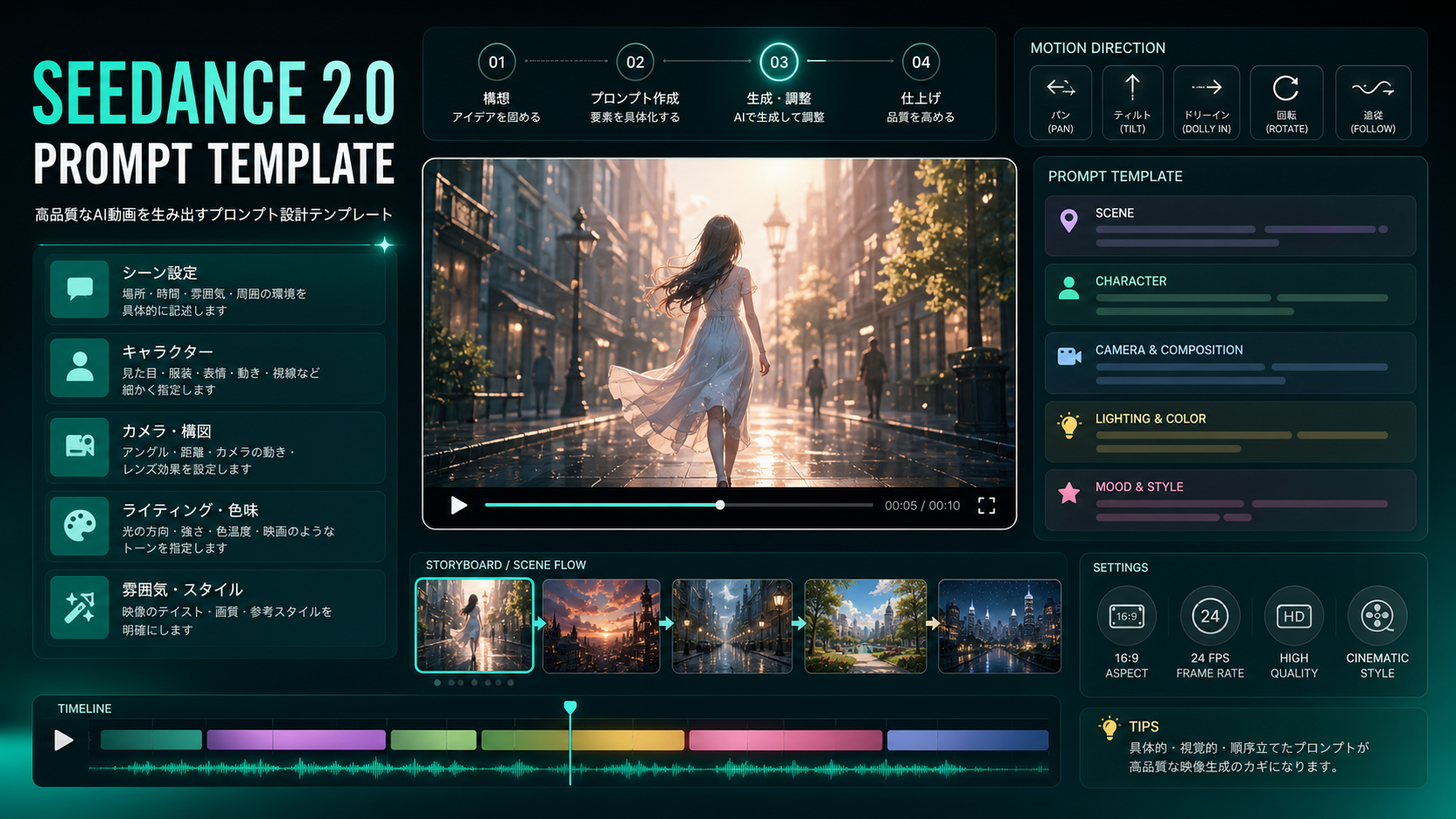
Task: Click the magic wand style icon
Action: (x=80, y=607)
